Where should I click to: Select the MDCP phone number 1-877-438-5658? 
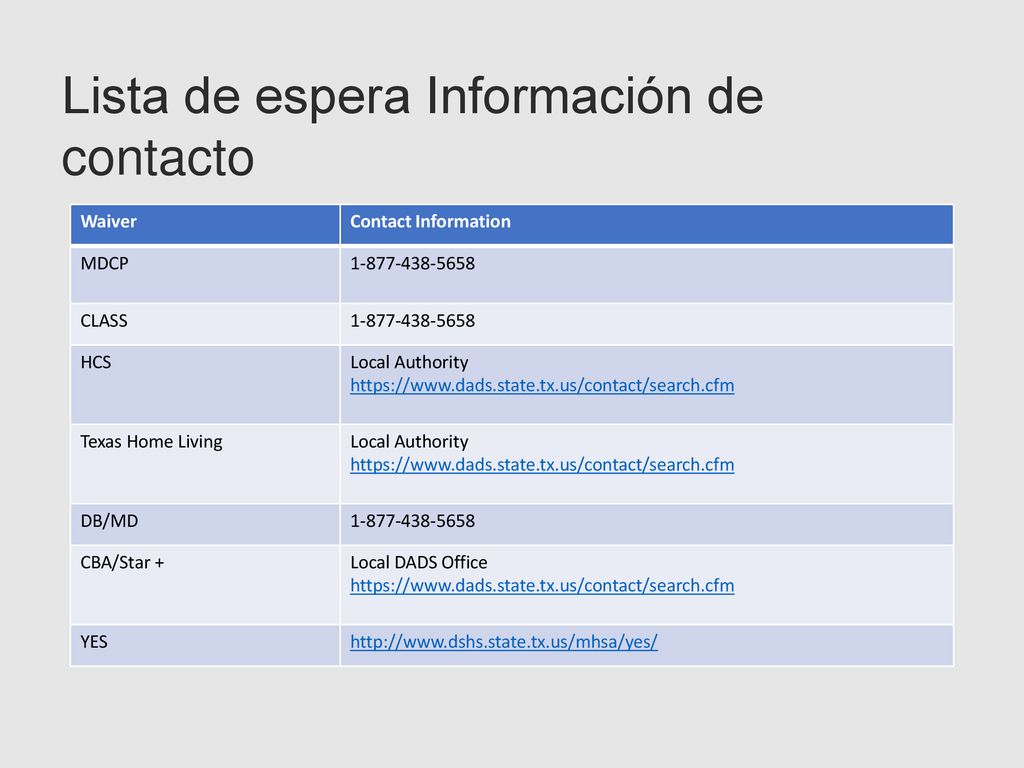[413, 264]
